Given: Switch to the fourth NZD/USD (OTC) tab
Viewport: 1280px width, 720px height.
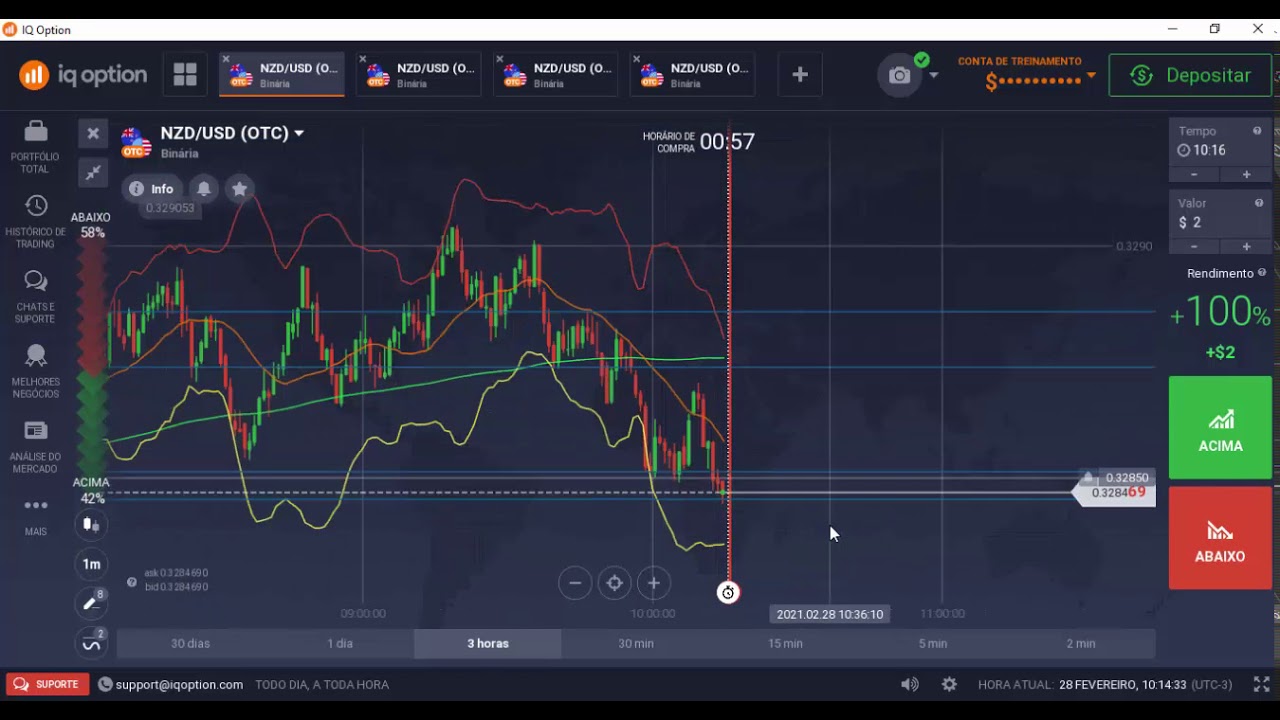Looking at the screenshot, I should (693, 75).
